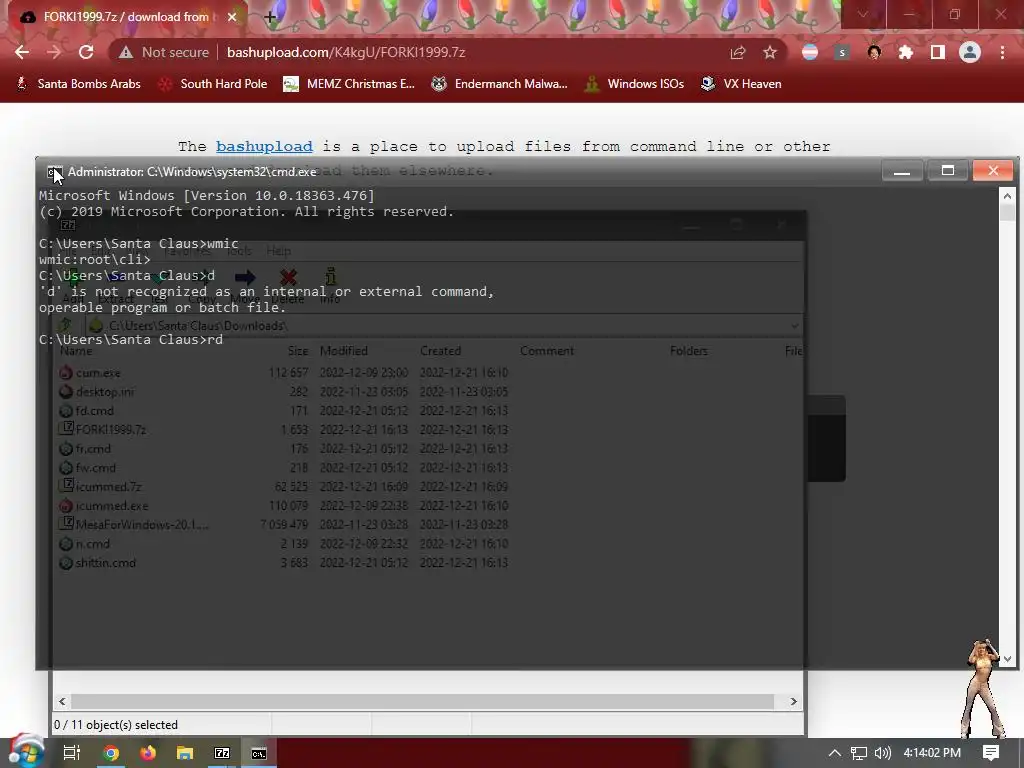Bookmark this tab with star icon
This screenshot has height=768, width=1024.
770,52
